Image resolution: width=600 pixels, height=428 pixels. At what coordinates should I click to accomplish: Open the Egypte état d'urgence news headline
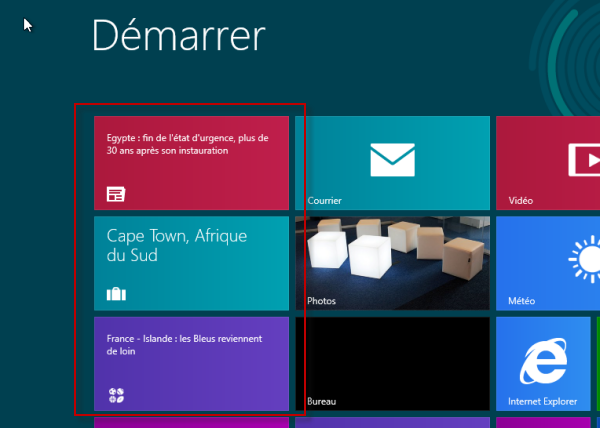tap(188, 144)
